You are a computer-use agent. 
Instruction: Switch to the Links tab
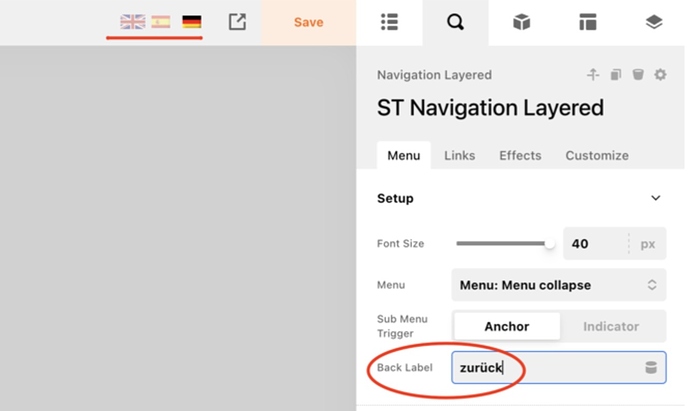(459, 155)
